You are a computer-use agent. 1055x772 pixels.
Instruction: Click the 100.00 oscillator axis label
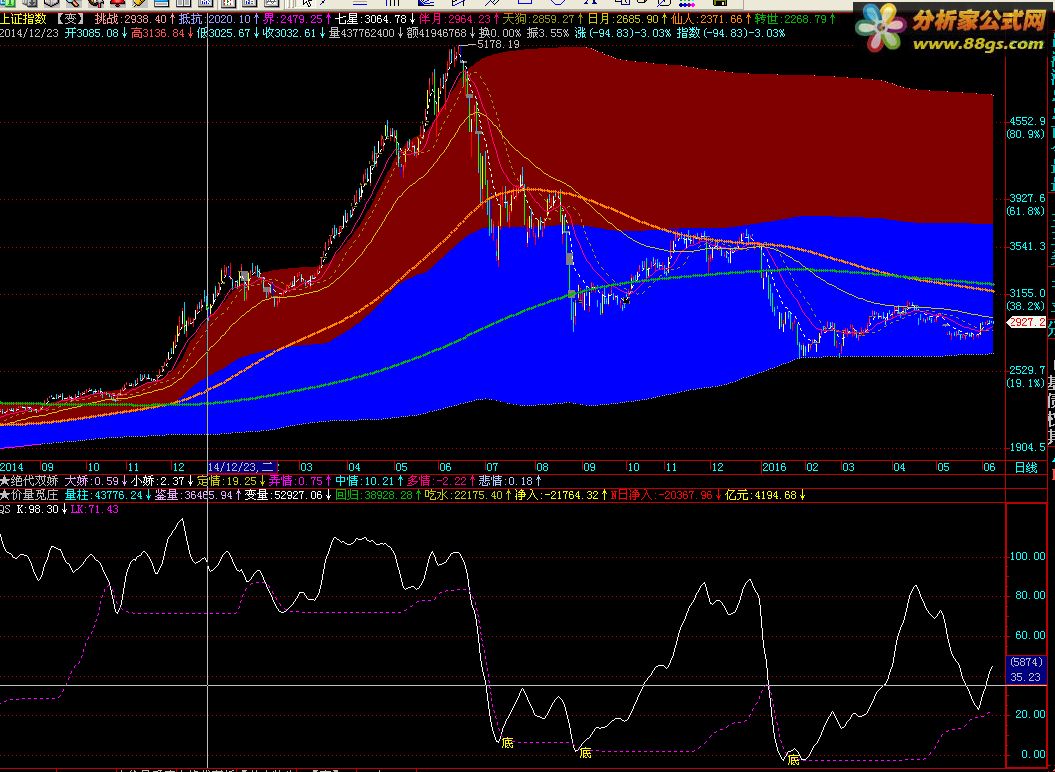(x=1027, y=557)
